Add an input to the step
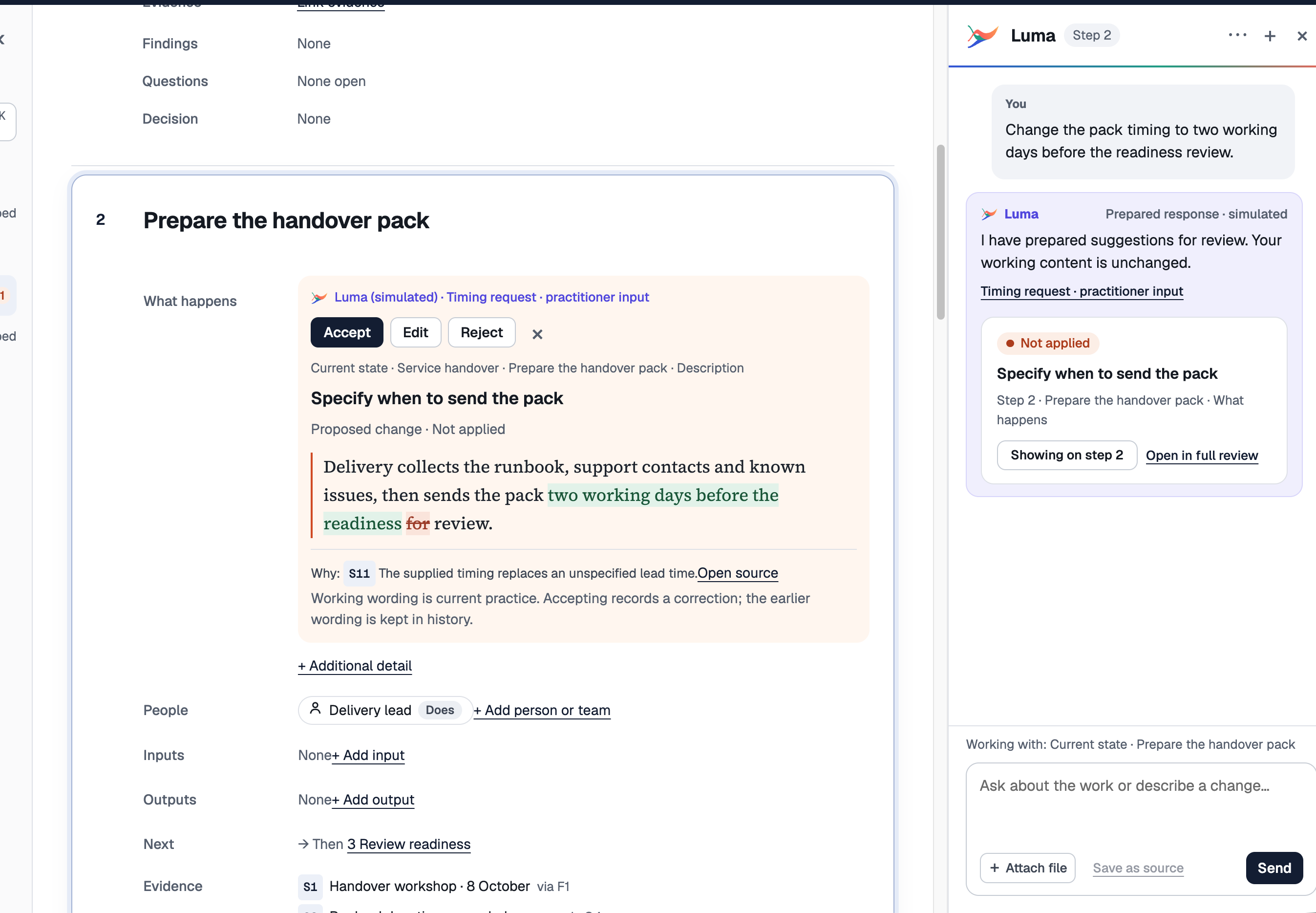Image resolution: width=1316 pixels, height=913 pixels. (369, 756)
